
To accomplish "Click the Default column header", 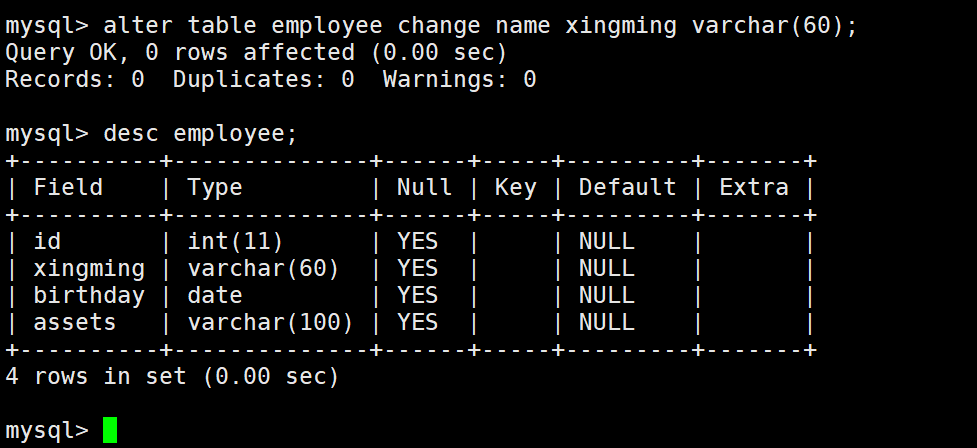I will 627,187.
